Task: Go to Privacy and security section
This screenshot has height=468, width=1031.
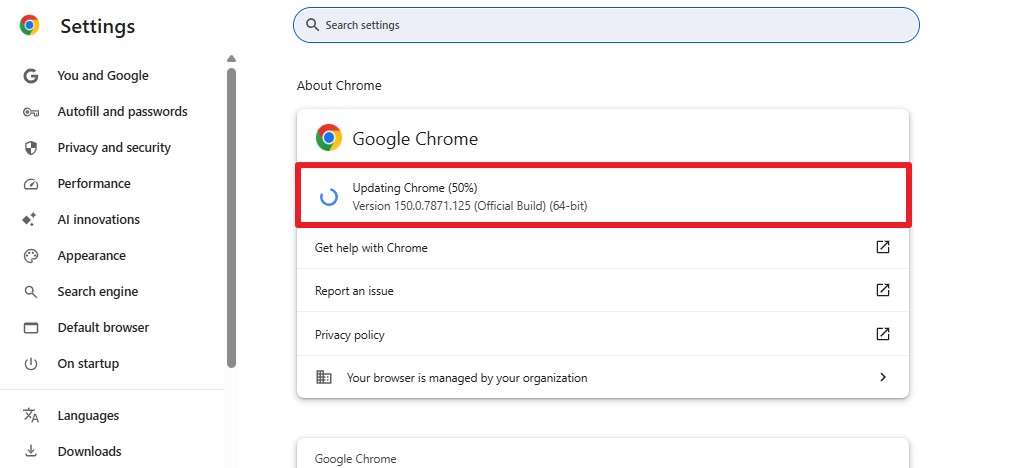Action: (114, 148)
